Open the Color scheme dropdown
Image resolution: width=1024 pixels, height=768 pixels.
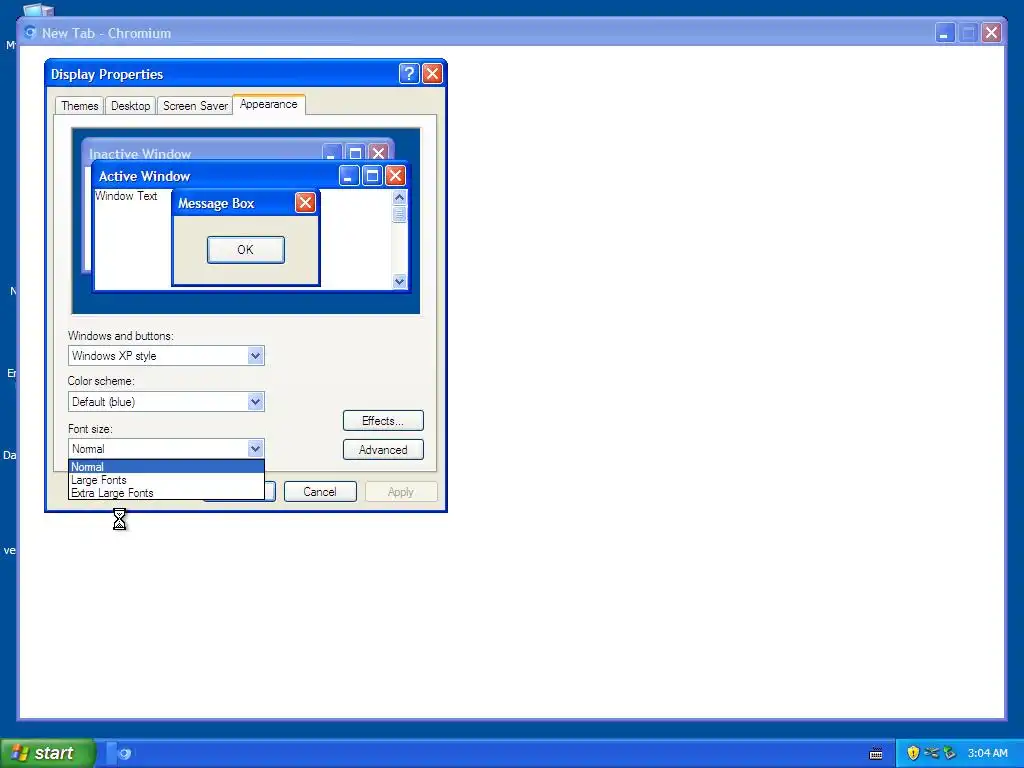[x=255, y=402]
